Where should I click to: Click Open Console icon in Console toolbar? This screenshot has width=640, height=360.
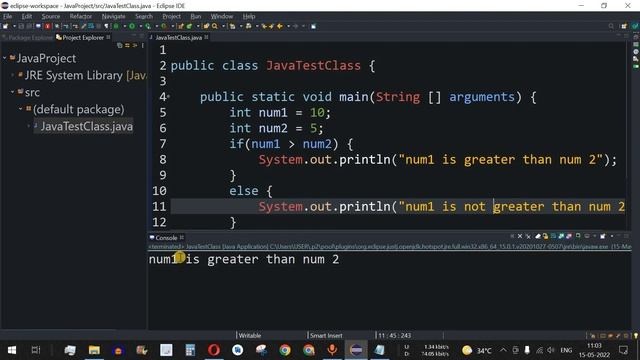602,236
